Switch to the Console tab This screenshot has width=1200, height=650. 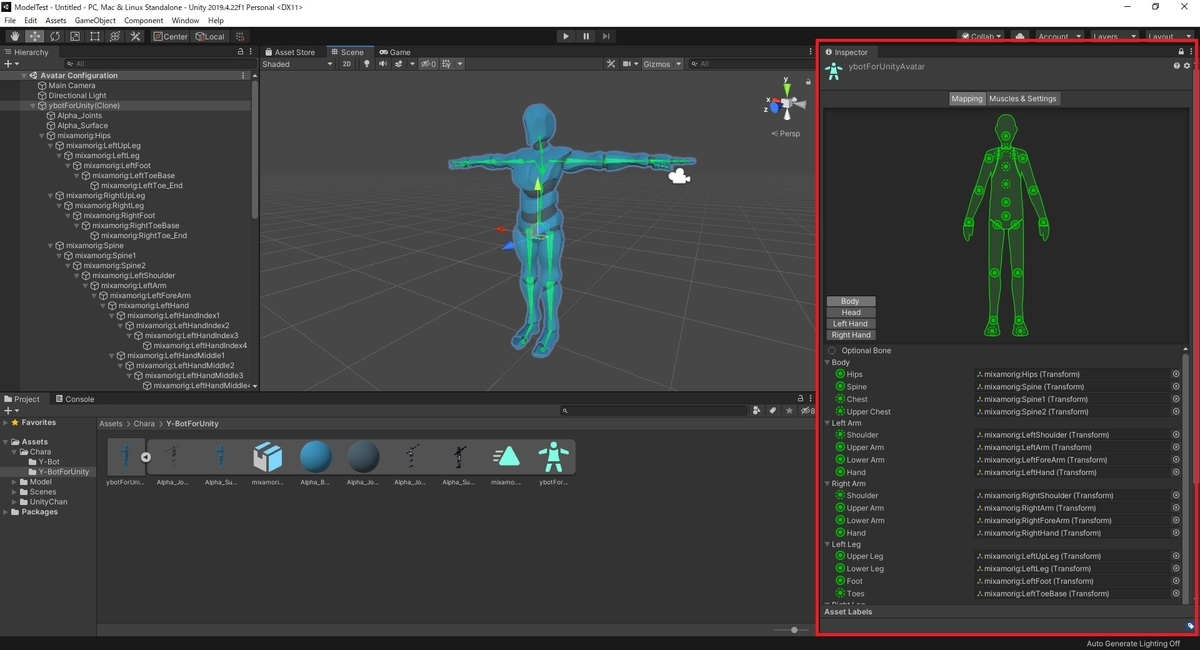[x=74, y=399]
